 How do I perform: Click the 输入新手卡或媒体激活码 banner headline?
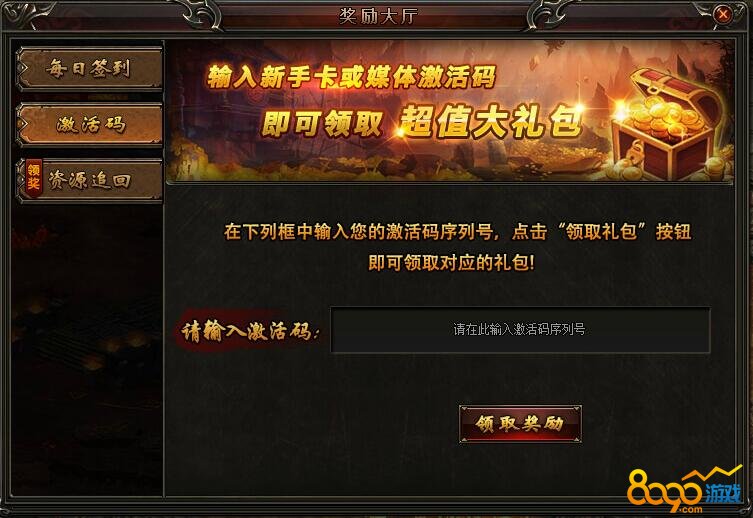[x=351, y=77]
